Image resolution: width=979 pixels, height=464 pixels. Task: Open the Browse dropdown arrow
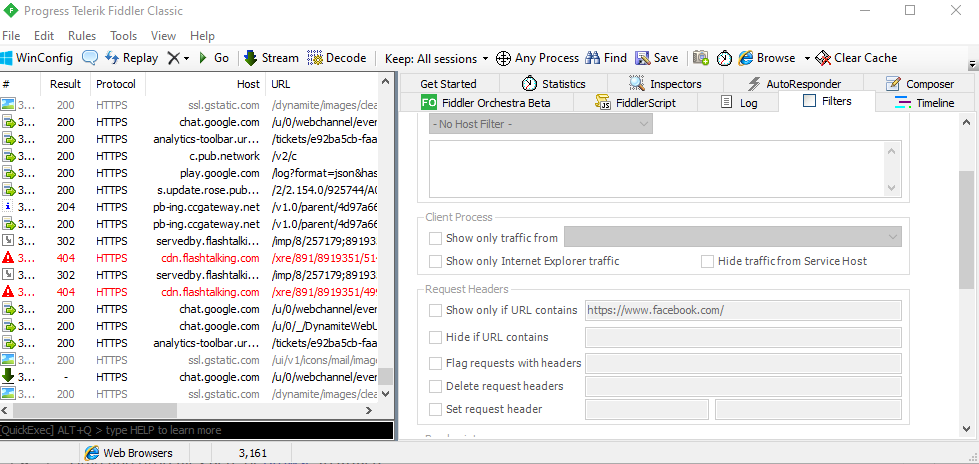(x=807, y=59)
